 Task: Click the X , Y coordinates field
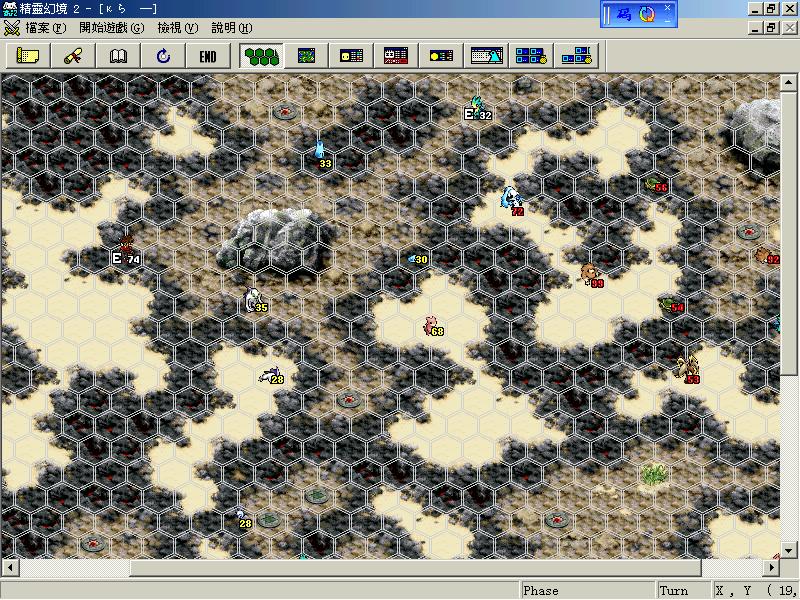pyautogui.click(x=755, y=591)
